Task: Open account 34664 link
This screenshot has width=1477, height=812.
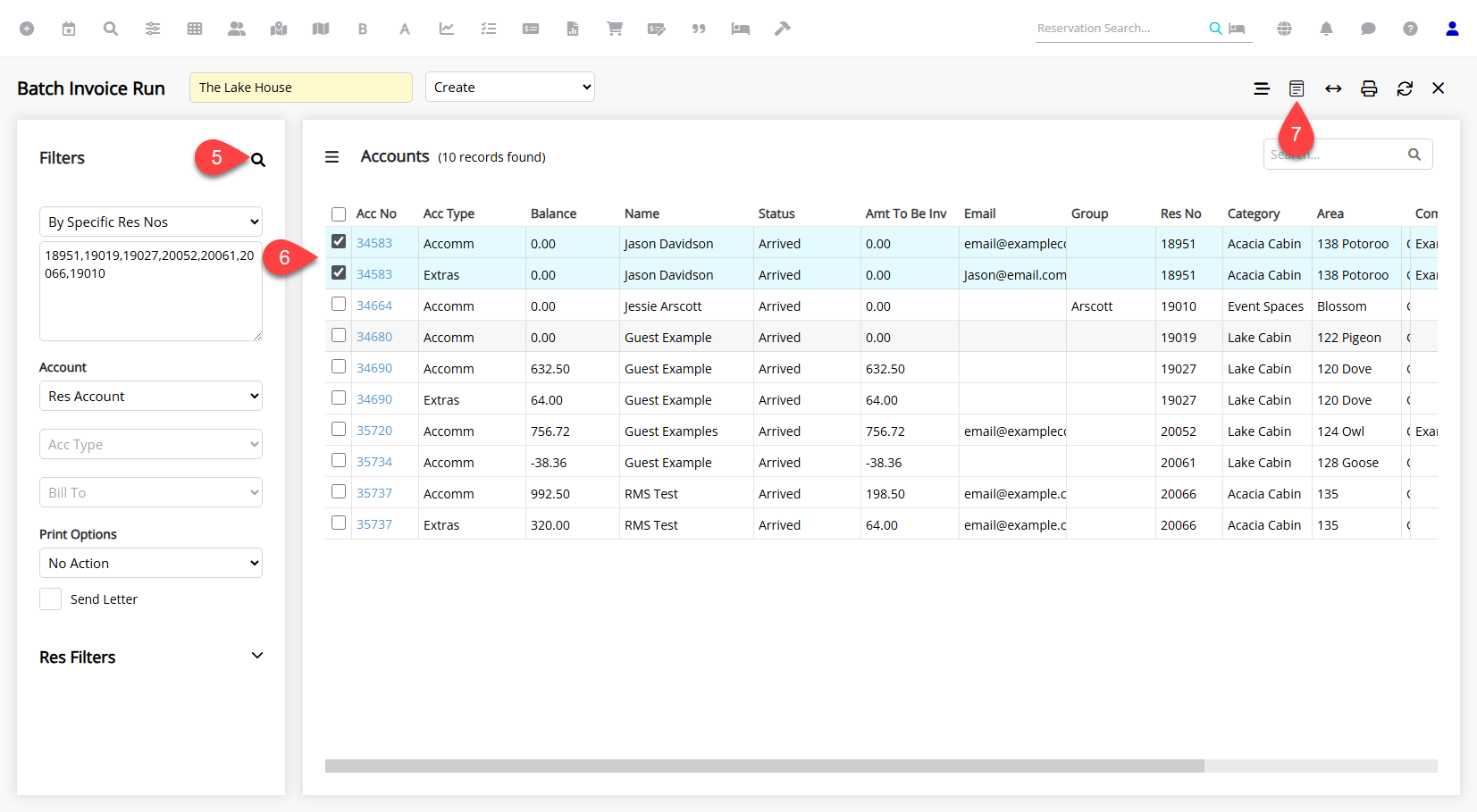Action: [x=374, y=306]
